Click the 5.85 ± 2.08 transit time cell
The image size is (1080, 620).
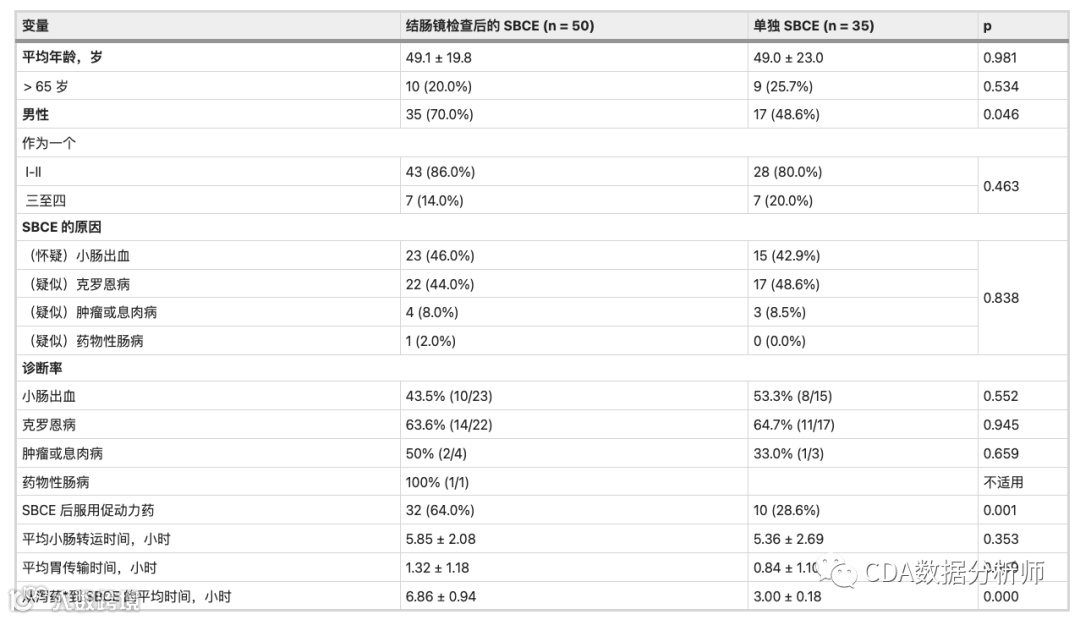(440, 539)
